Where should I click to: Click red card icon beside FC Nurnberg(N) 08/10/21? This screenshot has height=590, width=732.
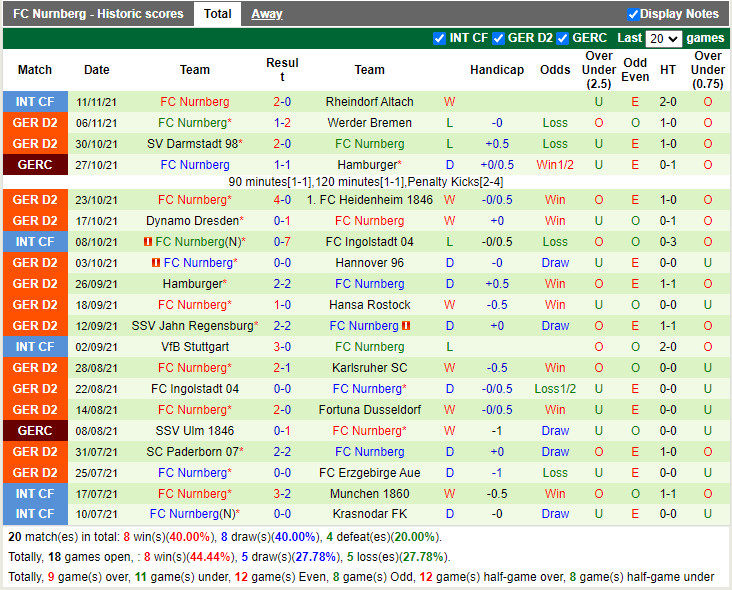pos(148,242)
